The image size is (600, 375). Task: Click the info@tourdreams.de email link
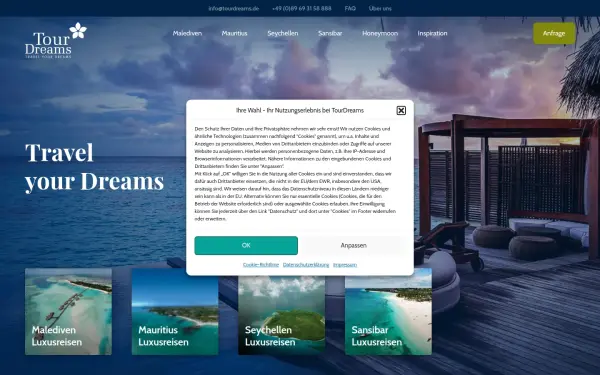click(x=233, y=8)
